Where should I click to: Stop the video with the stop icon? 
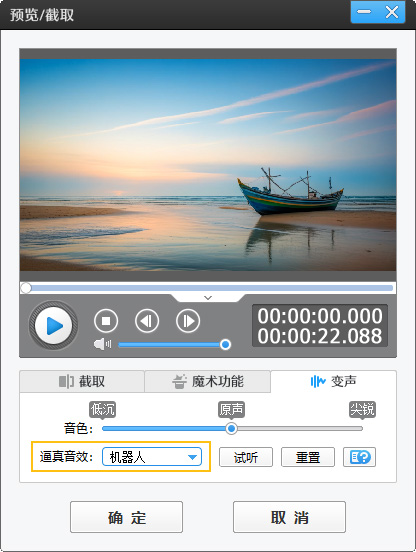[106, 321]
